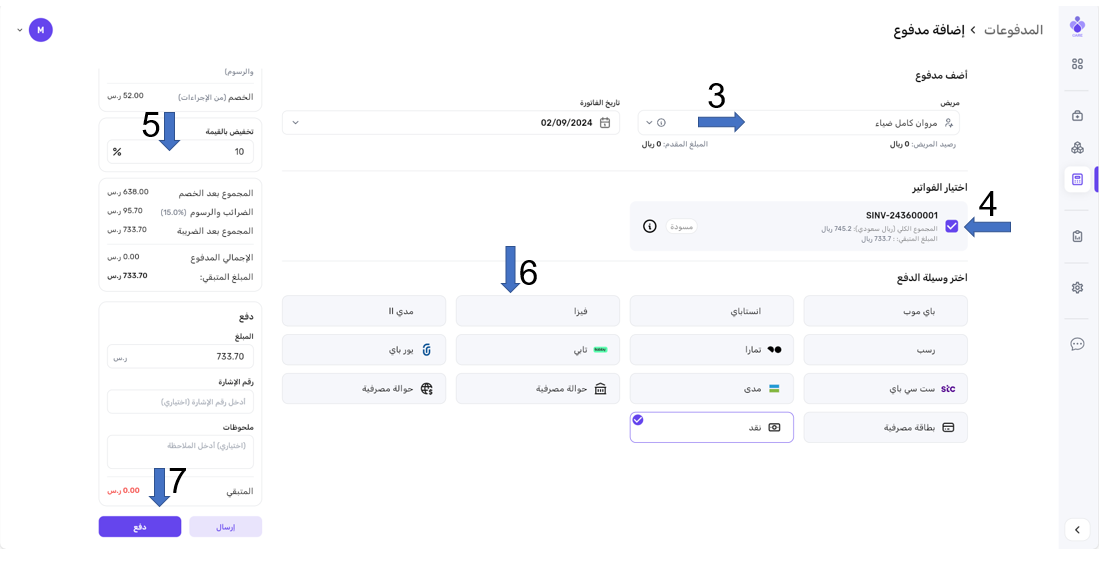Click the medical kit icon in sidebar
1105x572 pixels.
click(1077, 115)
